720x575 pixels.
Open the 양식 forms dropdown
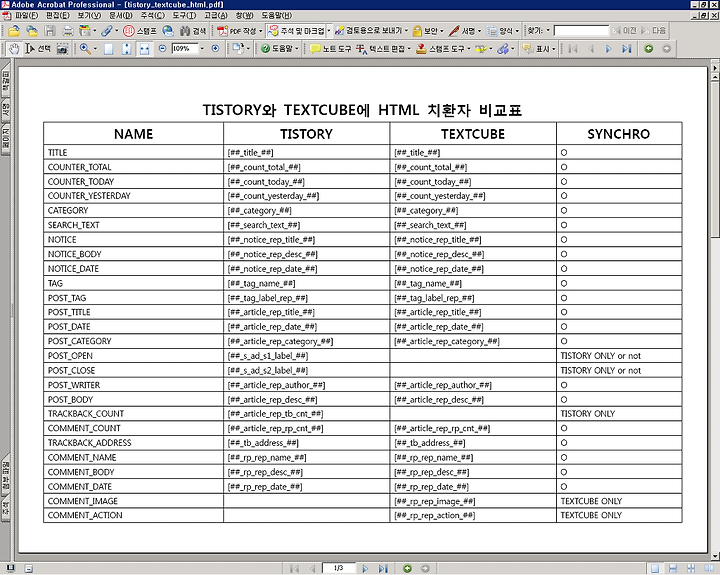coord(517,31)
